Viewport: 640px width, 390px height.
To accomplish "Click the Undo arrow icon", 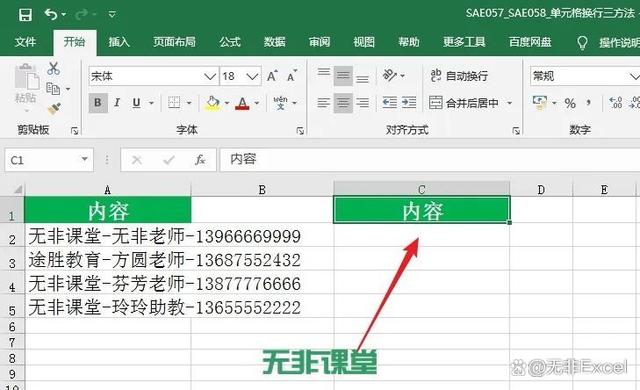I will (x=51, y=15).
